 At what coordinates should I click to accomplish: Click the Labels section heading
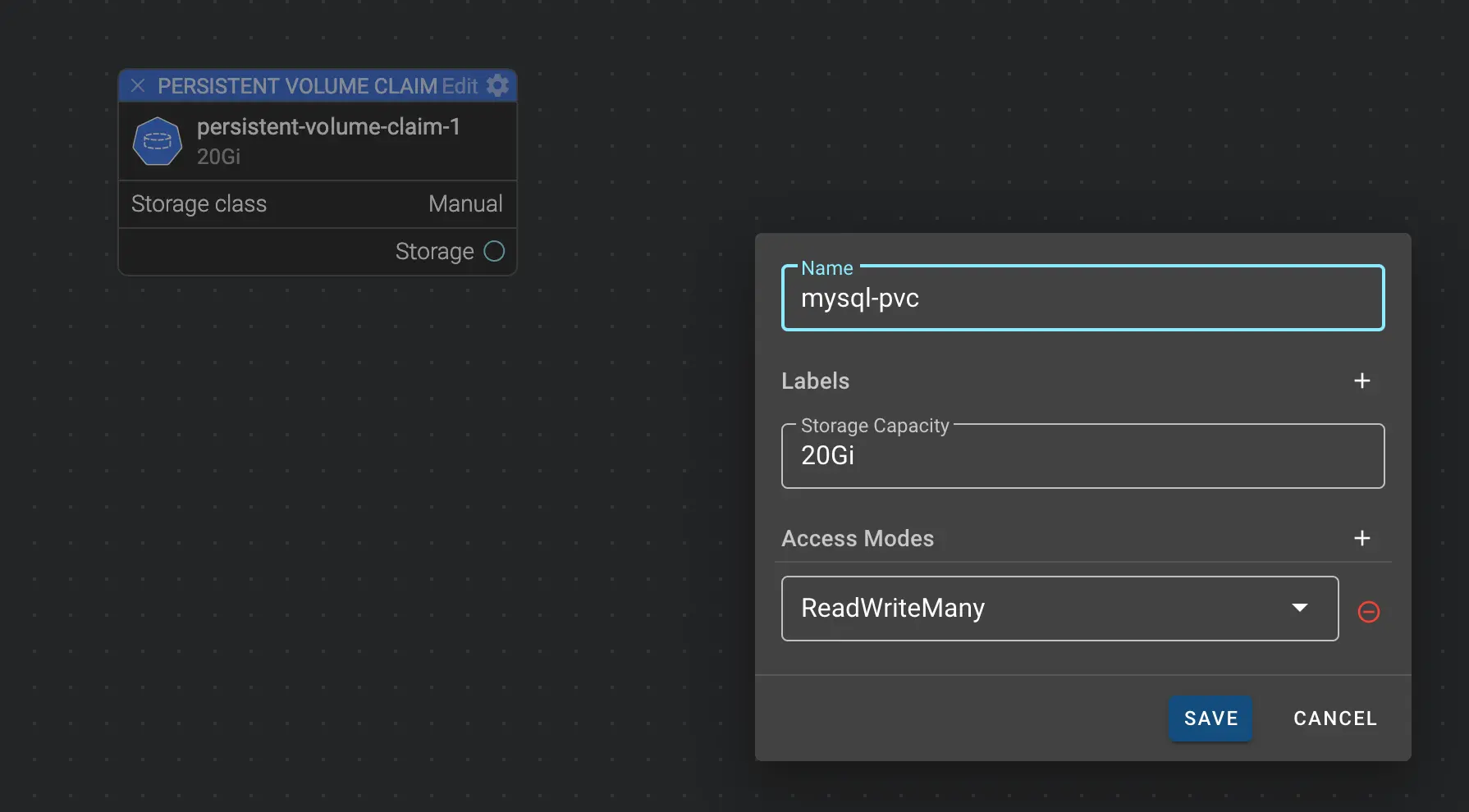(815, 381)
